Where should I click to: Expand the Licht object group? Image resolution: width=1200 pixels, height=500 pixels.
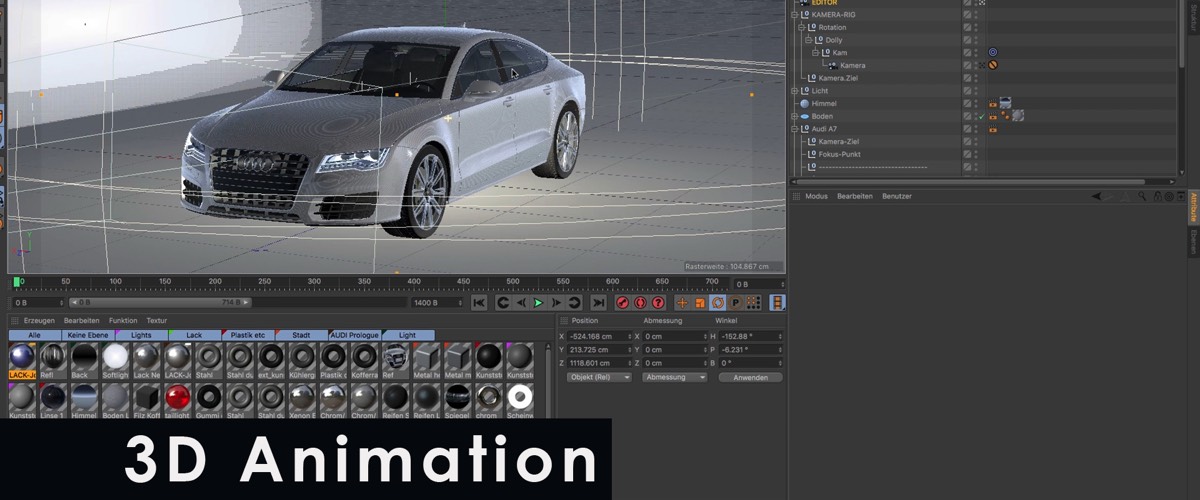[x=794, y=91]
